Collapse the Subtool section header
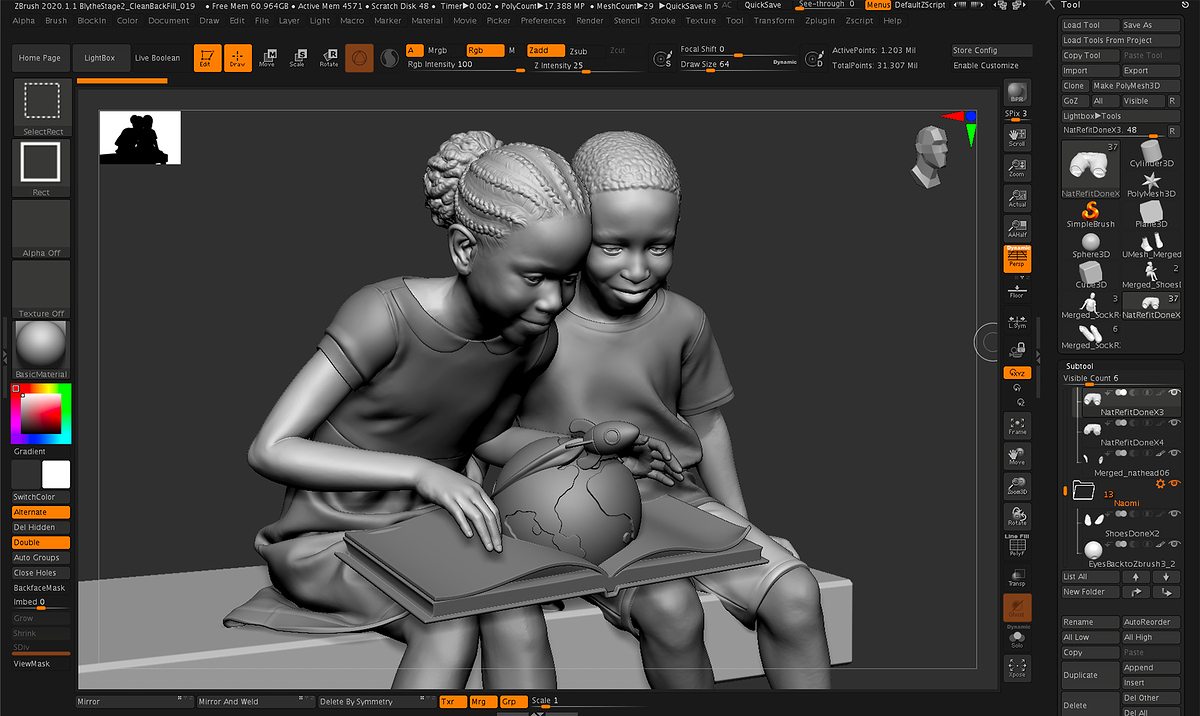The width and height of the screenshot is (1200, 716). 1079,366
